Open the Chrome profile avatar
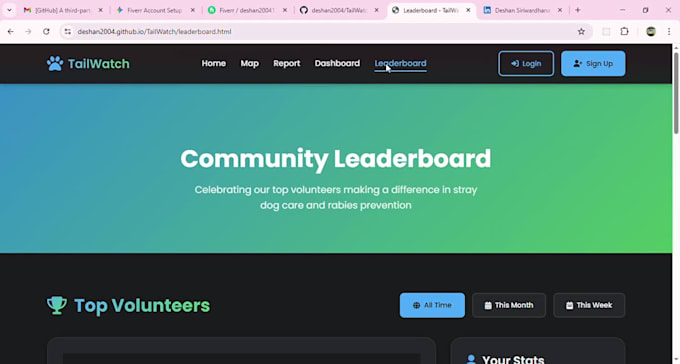680x364 pixels. 651,31
